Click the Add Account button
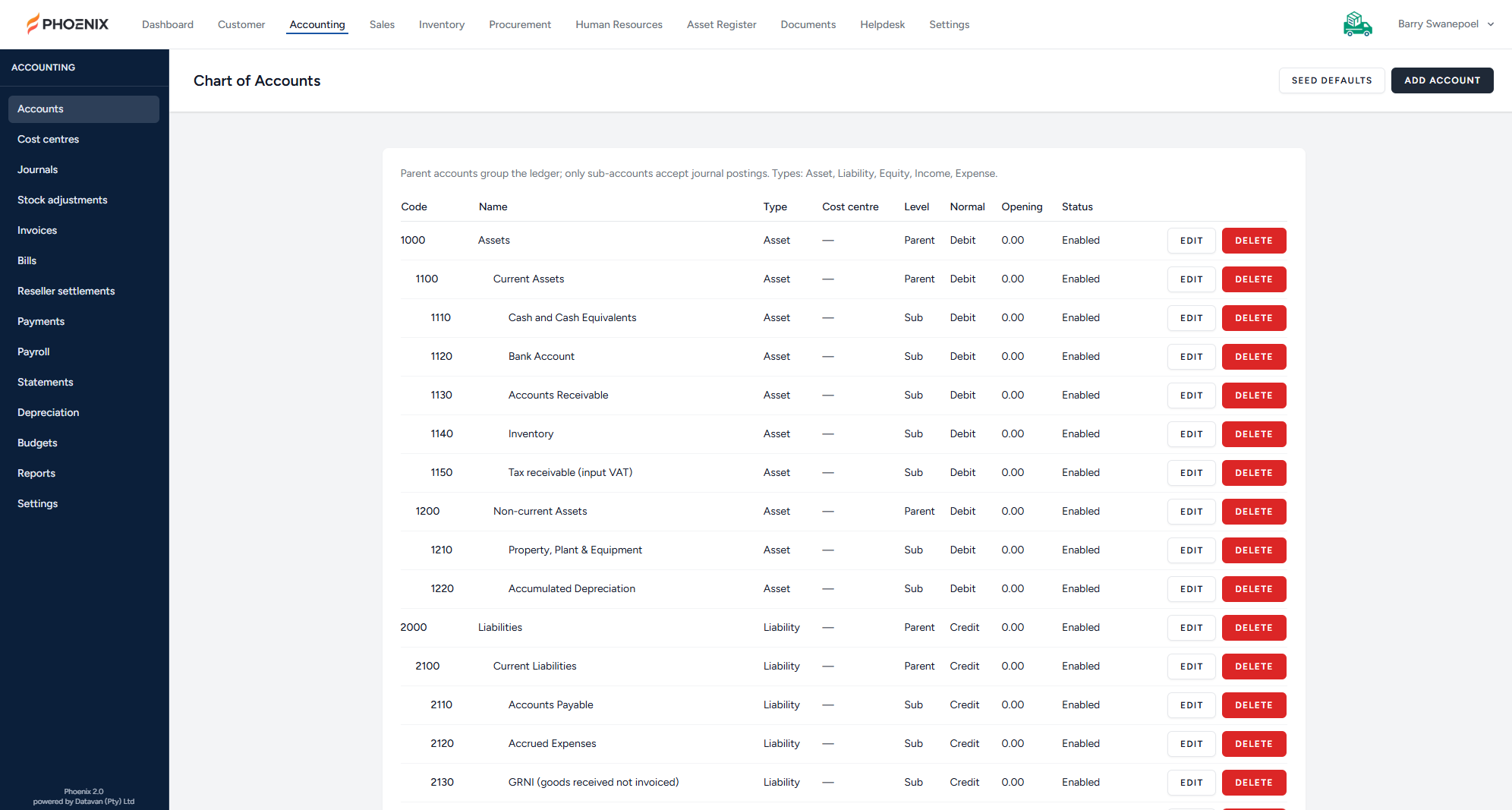This screenshot has width=1512, height=810. [1442, 80]
